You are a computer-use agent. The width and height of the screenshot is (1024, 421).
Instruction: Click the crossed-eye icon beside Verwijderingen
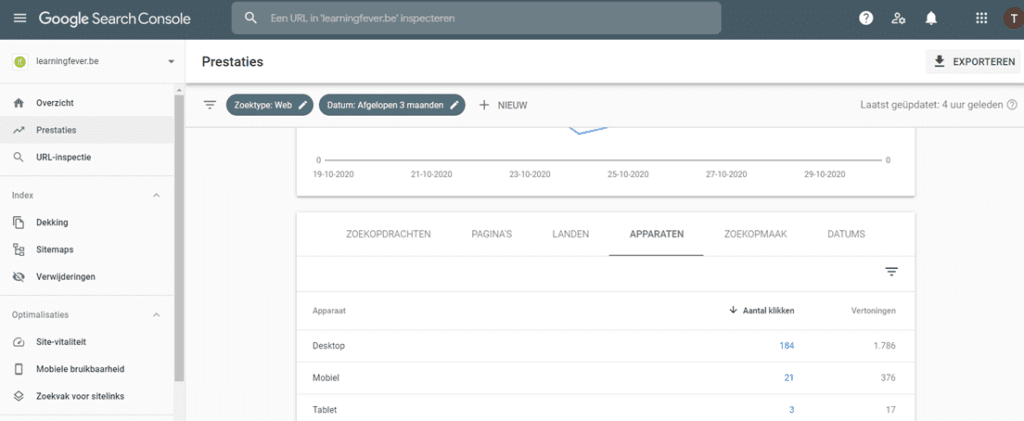click(x=19, y=277)
